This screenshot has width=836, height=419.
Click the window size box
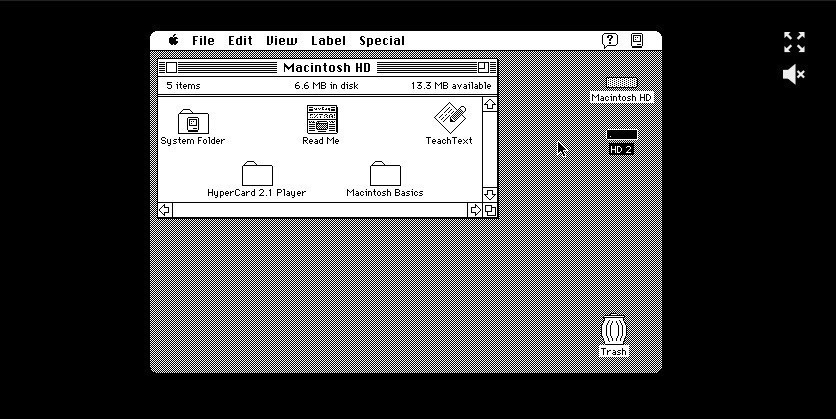490,210
